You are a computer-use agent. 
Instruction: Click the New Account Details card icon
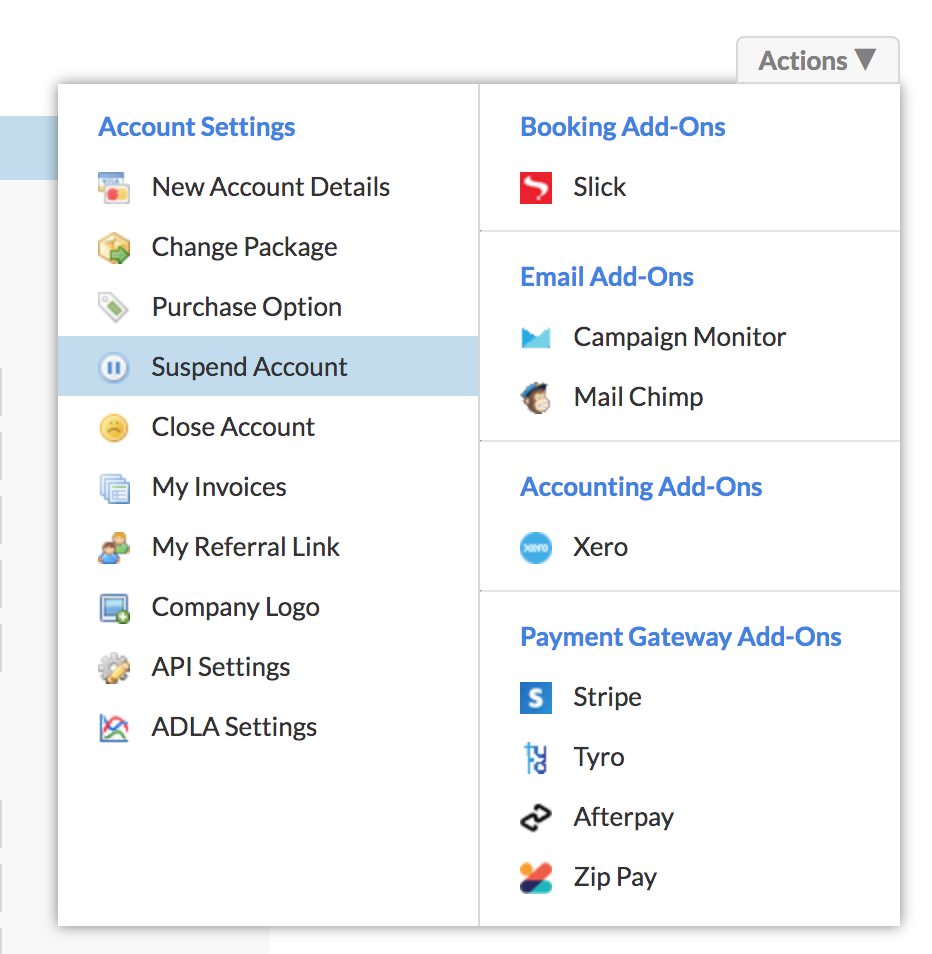pyautogui.click(x=114, y=187)
